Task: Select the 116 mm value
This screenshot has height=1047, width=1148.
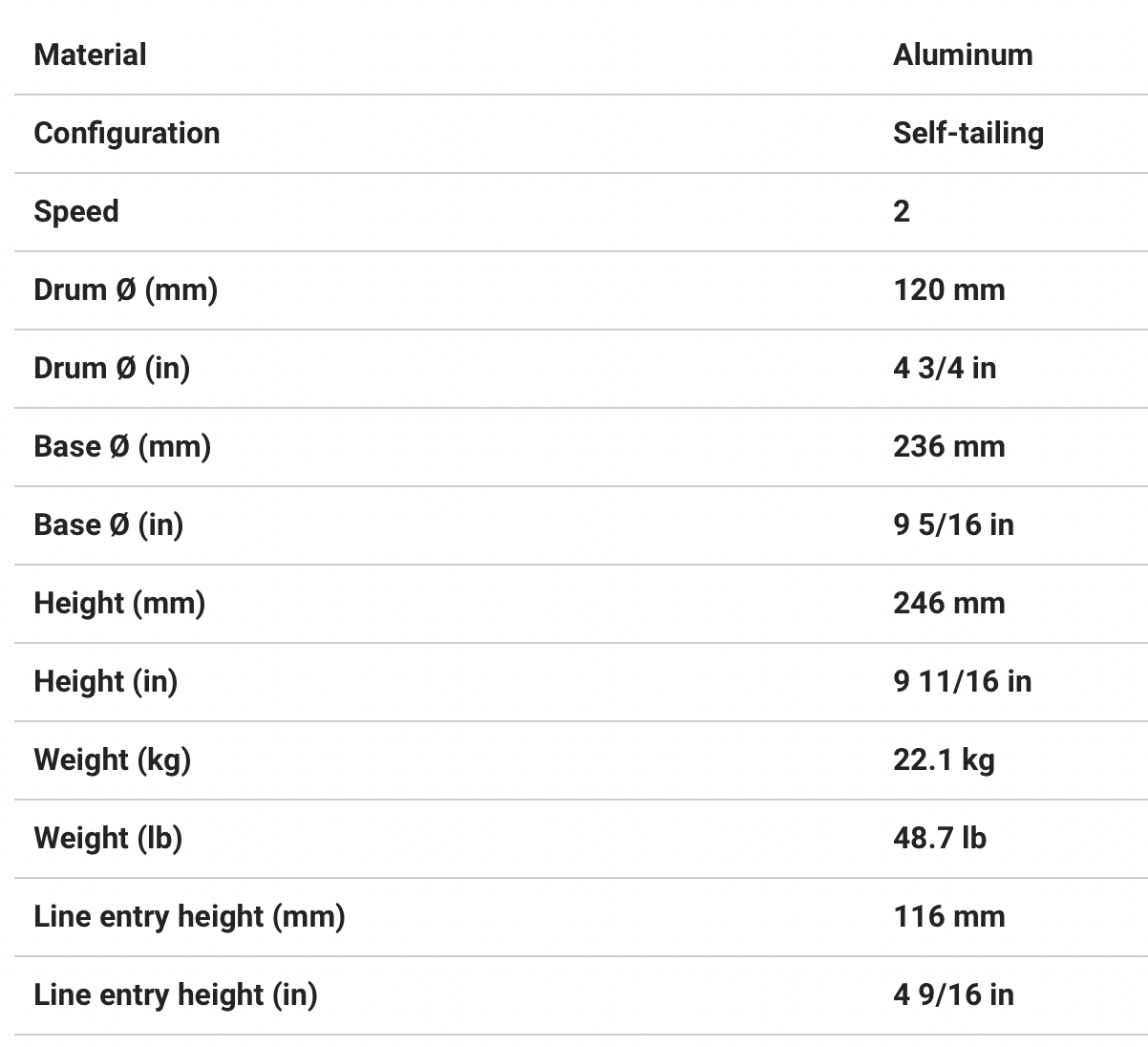Action: tap(948, 916)
